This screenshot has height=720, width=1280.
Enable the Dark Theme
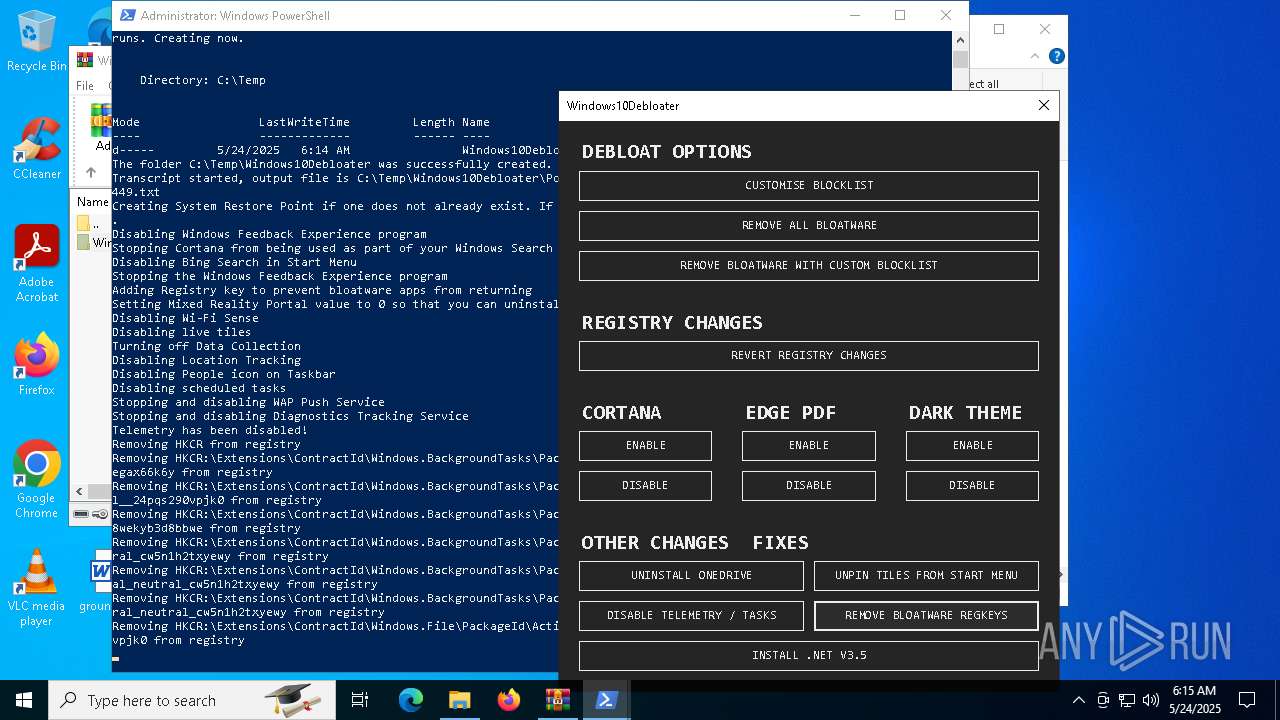[x=972, y=445]
